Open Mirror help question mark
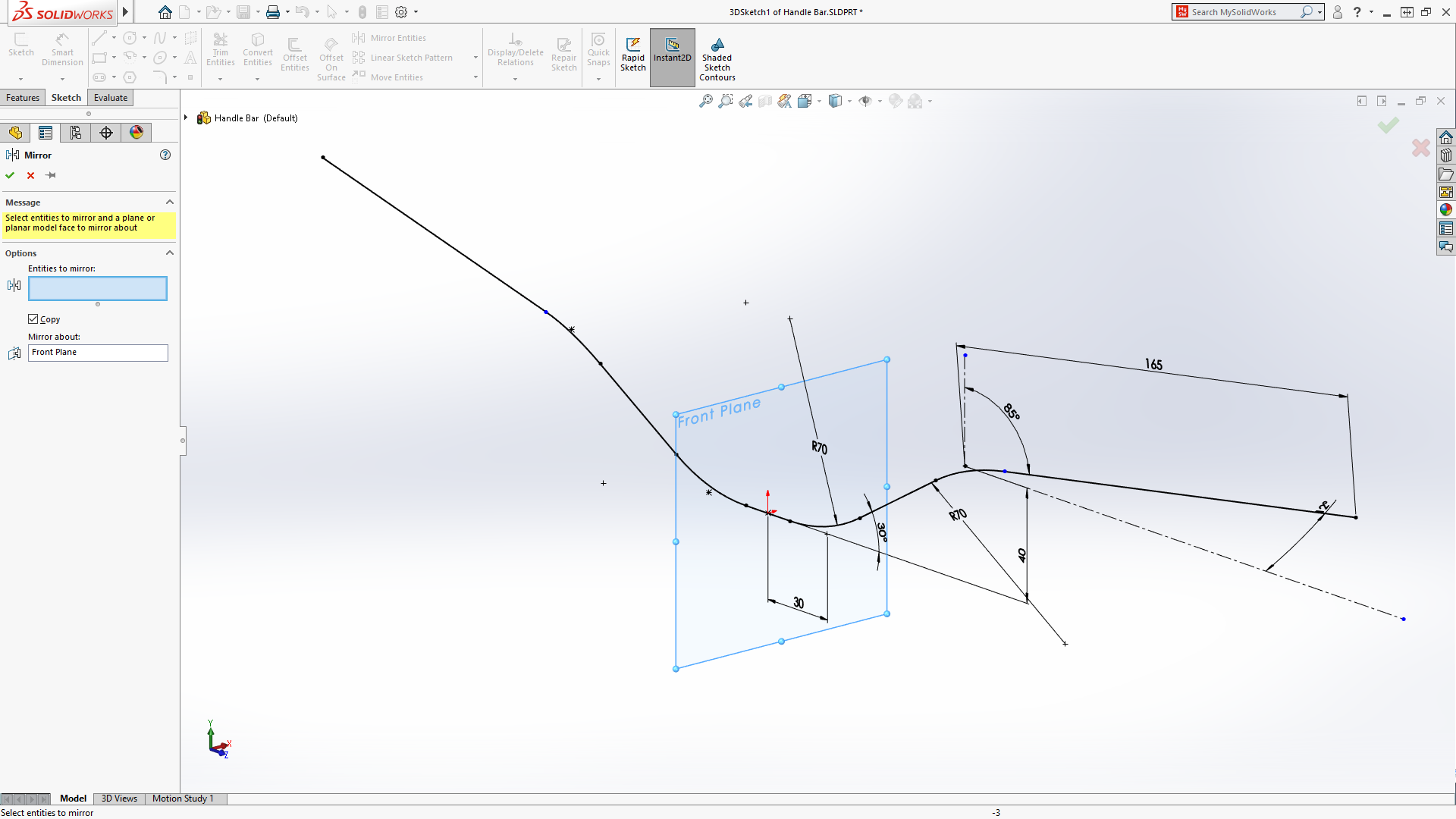Image resolution: width=1456 pixels, height=819 pixels. 165,155
